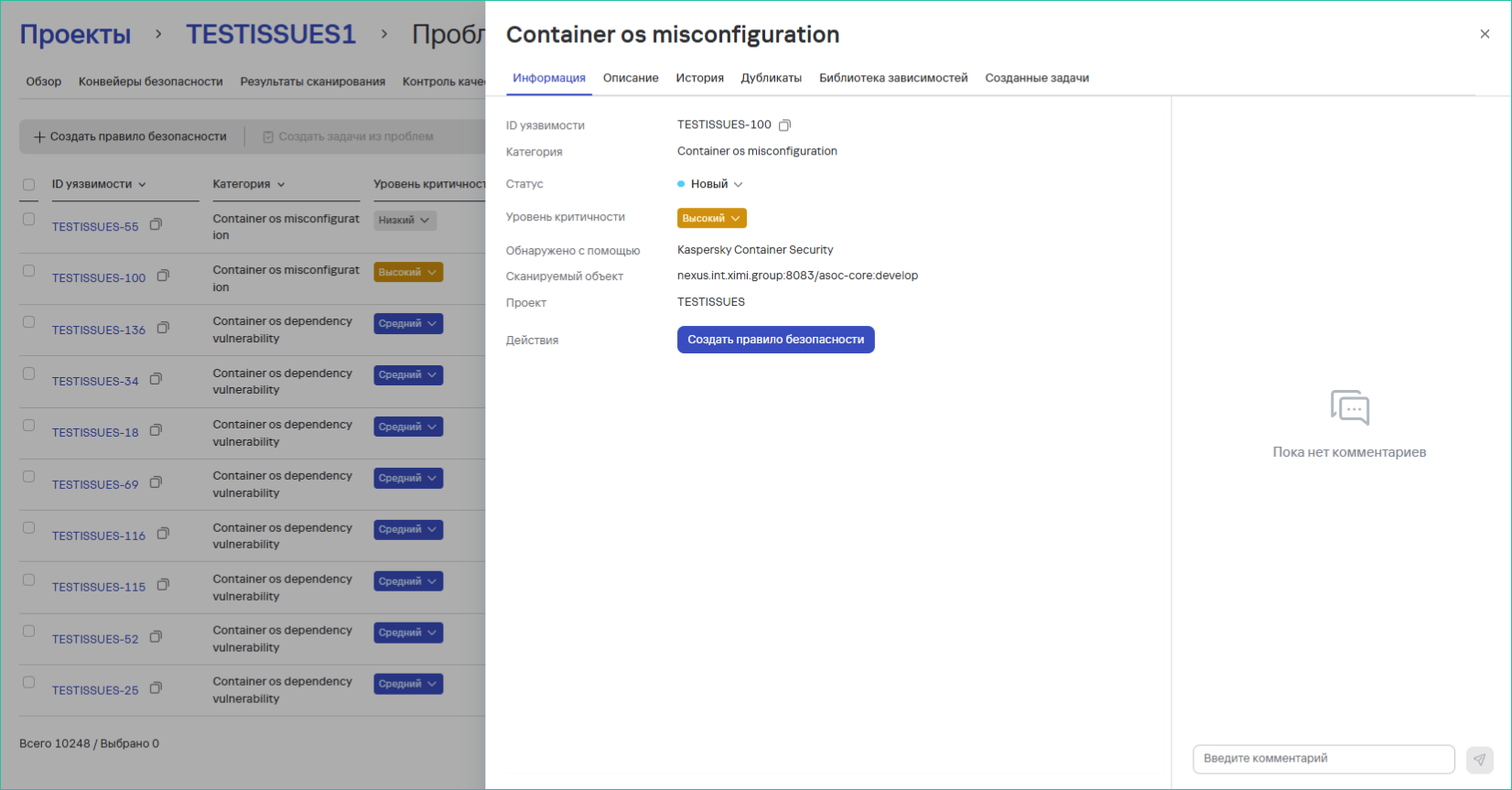
Task: Open Низкий severity dropdown for TESTISSUES-55
Action: [x=405, y=221]
